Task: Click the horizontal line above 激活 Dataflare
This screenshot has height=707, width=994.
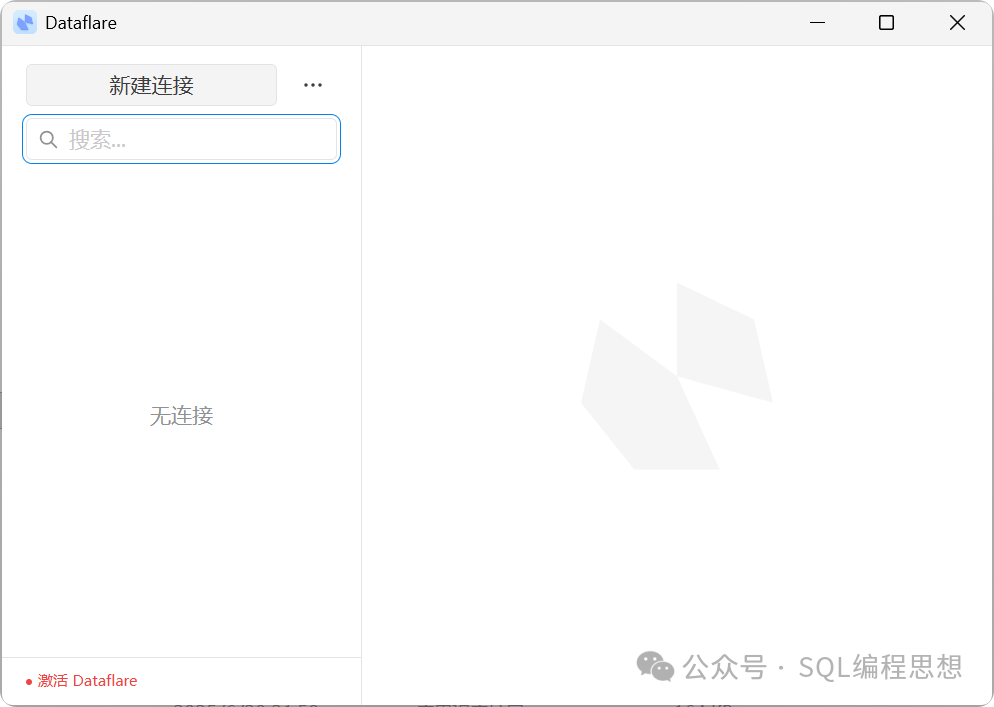Action: (181, 657)
